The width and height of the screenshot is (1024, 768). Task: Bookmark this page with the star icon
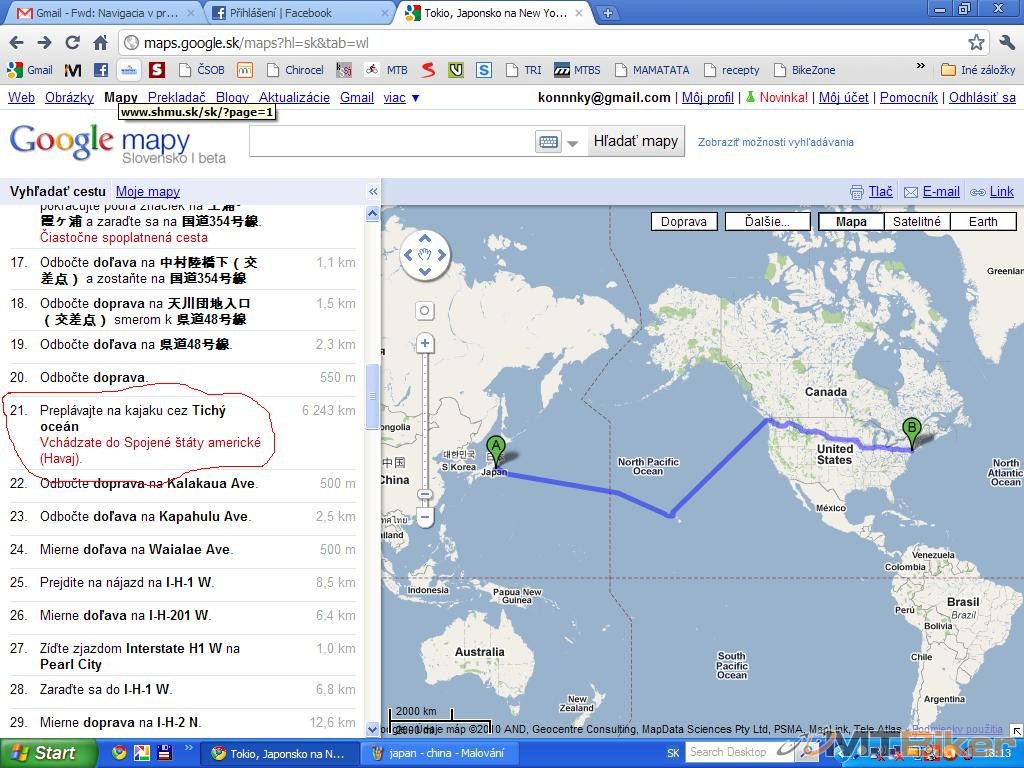[x=976, y=43]
